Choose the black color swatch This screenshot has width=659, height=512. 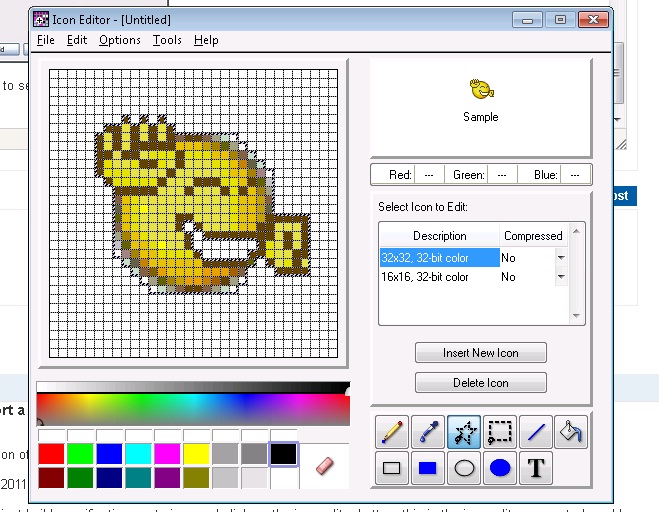click(x=283, y=454)
